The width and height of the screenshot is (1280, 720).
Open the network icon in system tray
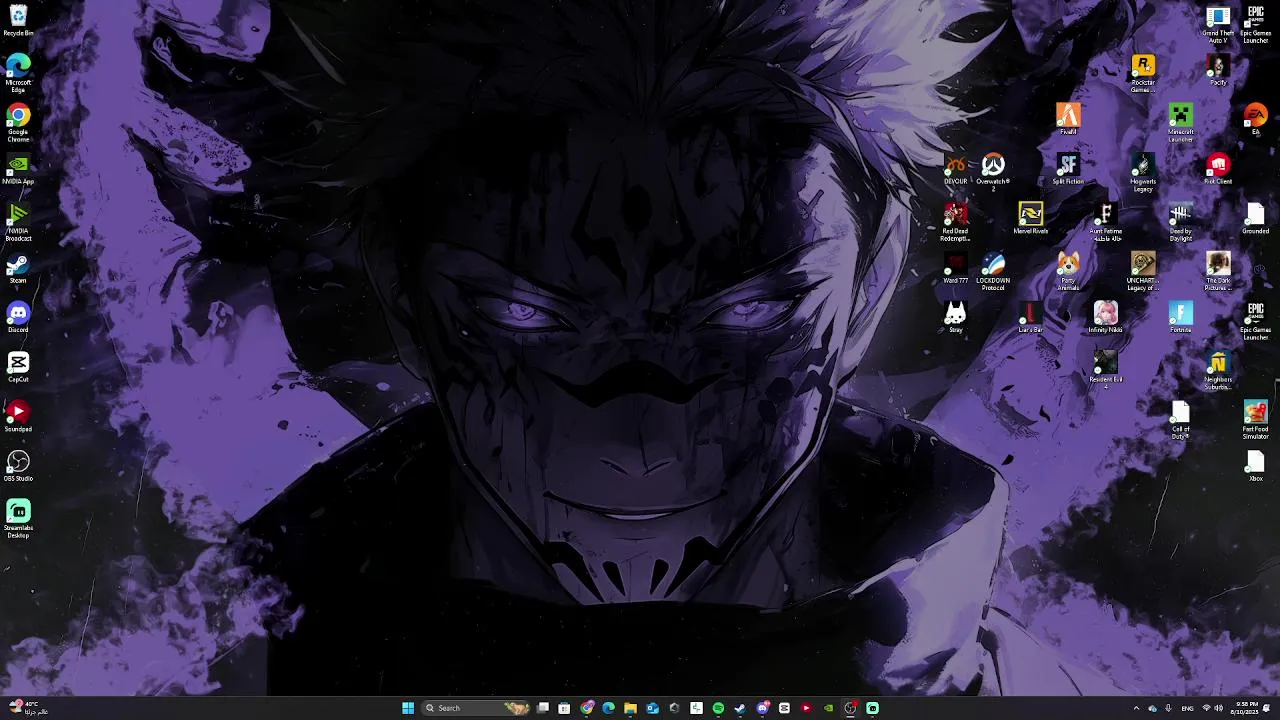tap(1206, 708)
